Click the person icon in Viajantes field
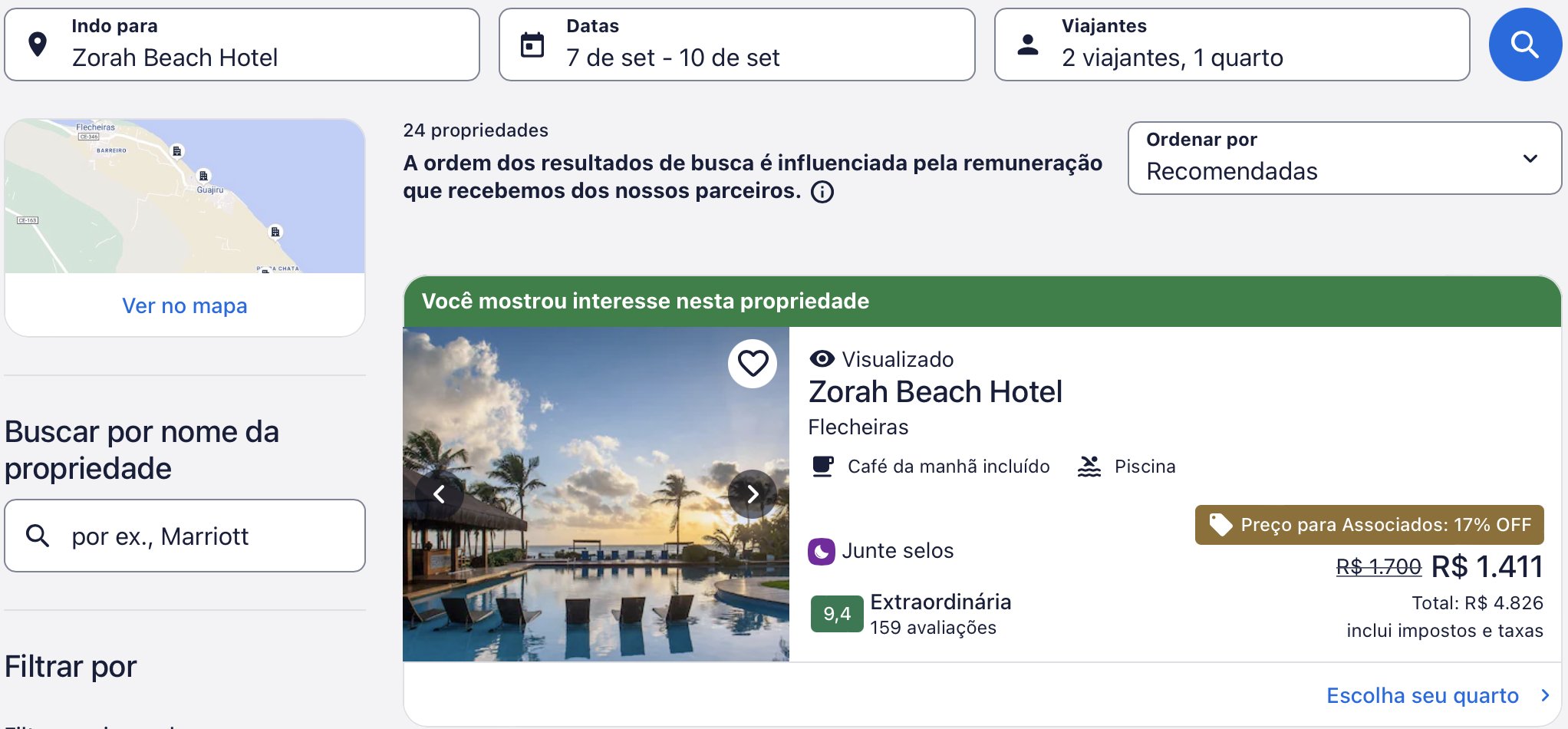This screenshot has width=1568, height=729. [1028, 45]
